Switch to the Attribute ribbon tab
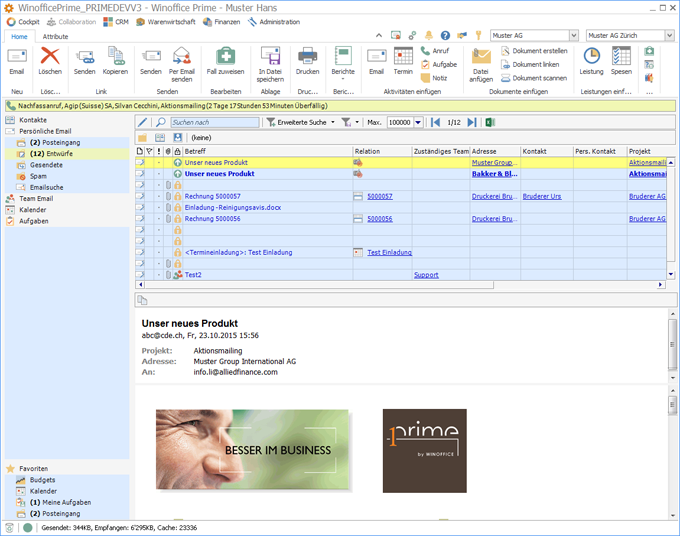Image resolution: width=680 pixels, height=536 pixels. click(56, 36)
